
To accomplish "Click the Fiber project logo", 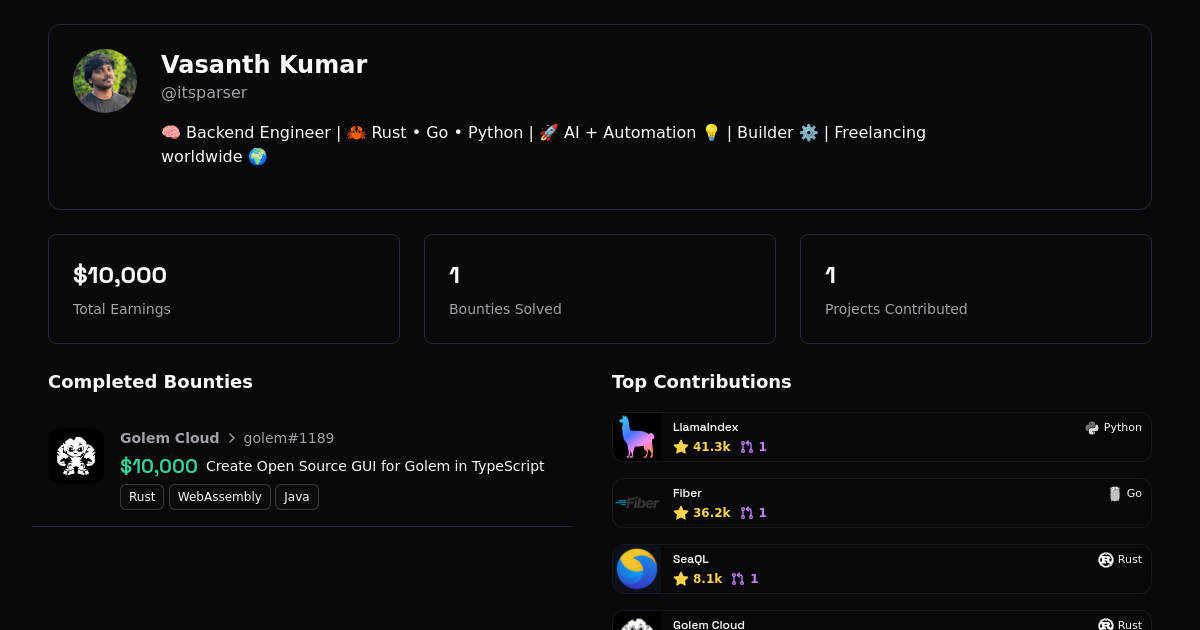I will pyautogui.click(x=637, y=503).
